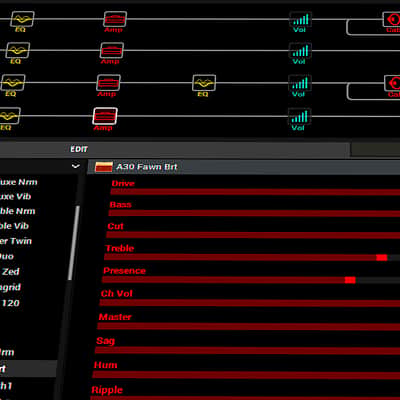The height and width of the screenshot is (400, 400).
Task: Select the Cab block in the first signal row
Action: pyautogui.click(x=392, y=20)
